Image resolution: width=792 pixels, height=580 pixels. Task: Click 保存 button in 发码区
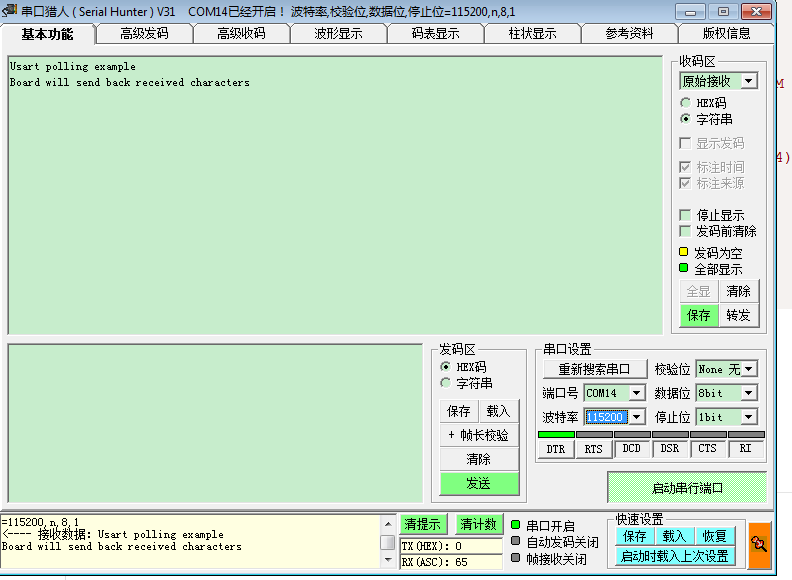pos(459,411)
